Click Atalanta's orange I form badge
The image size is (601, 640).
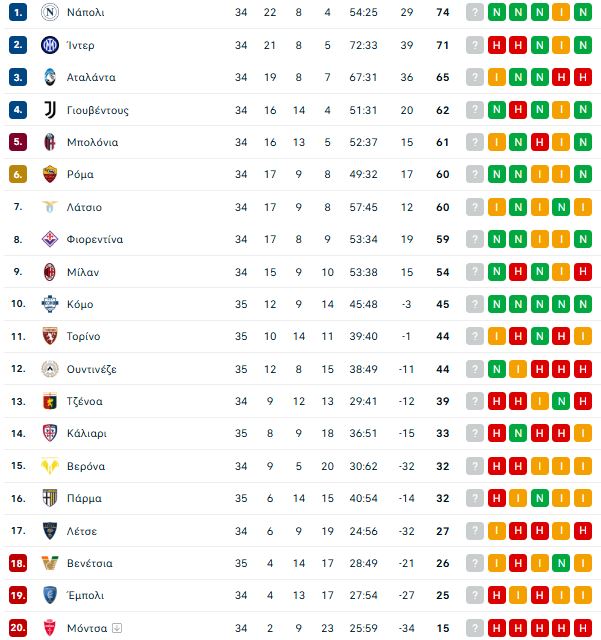click(496, 77)
